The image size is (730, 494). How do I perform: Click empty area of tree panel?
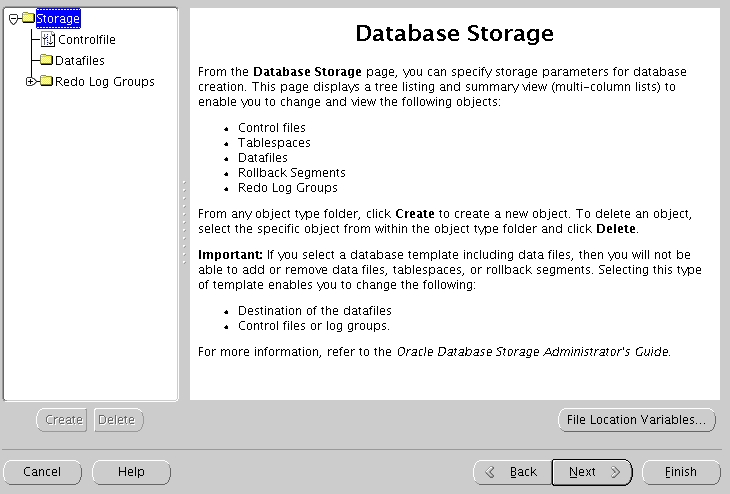91,242
